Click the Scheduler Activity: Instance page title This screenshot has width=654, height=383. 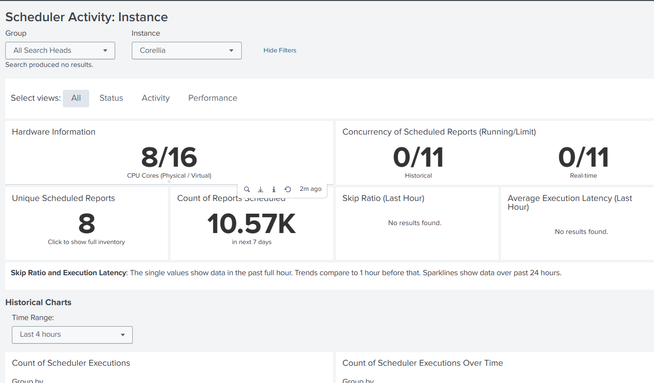[87, 17]
